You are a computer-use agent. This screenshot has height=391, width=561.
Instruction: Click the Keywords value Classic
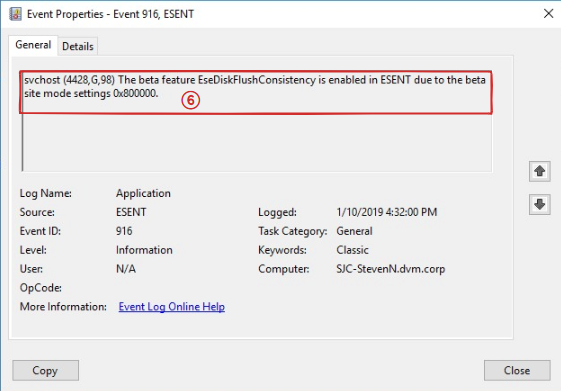click(x=352, y=250)
